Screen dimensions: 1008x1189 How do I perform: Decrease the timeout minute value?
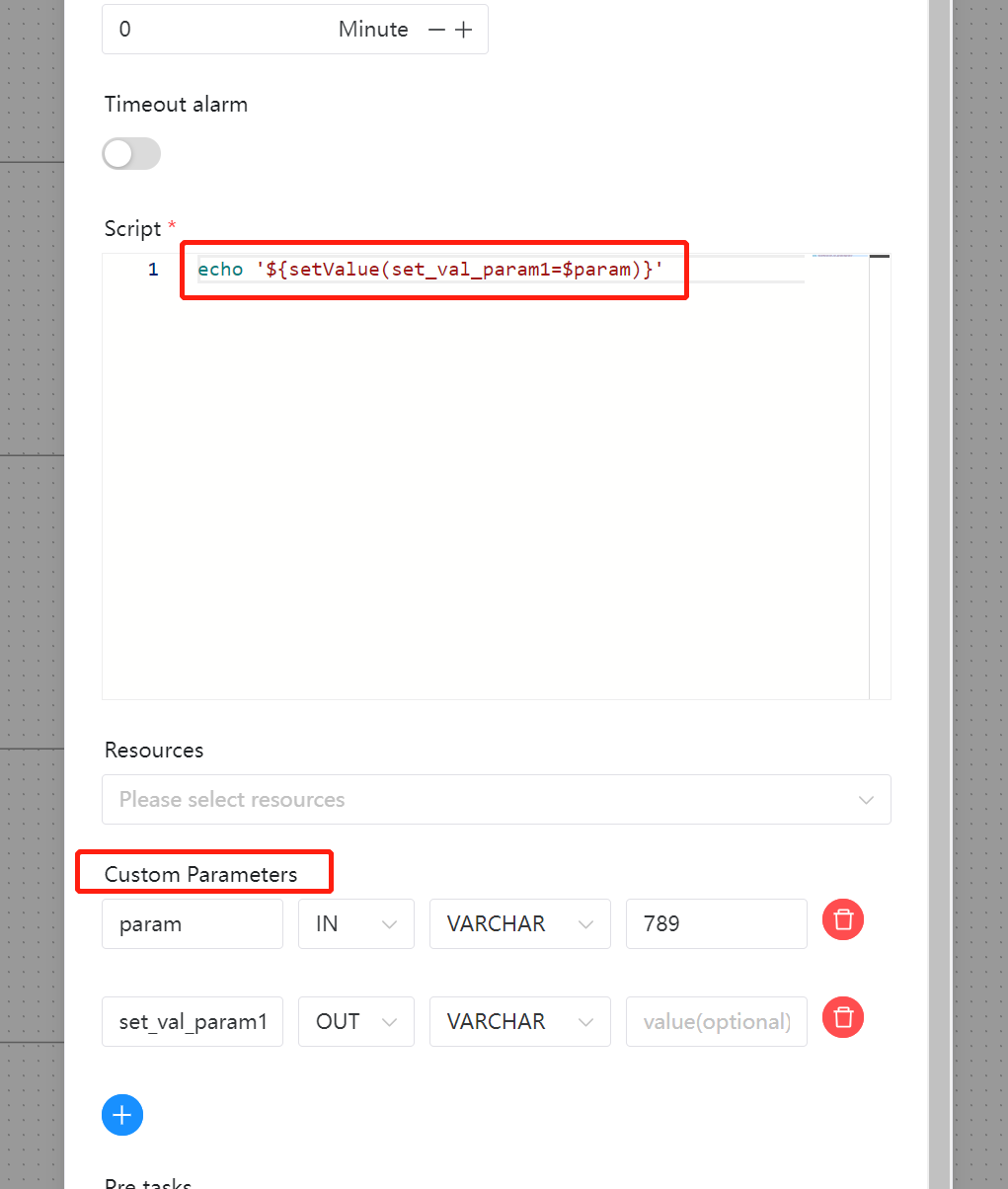coord(435,29)
